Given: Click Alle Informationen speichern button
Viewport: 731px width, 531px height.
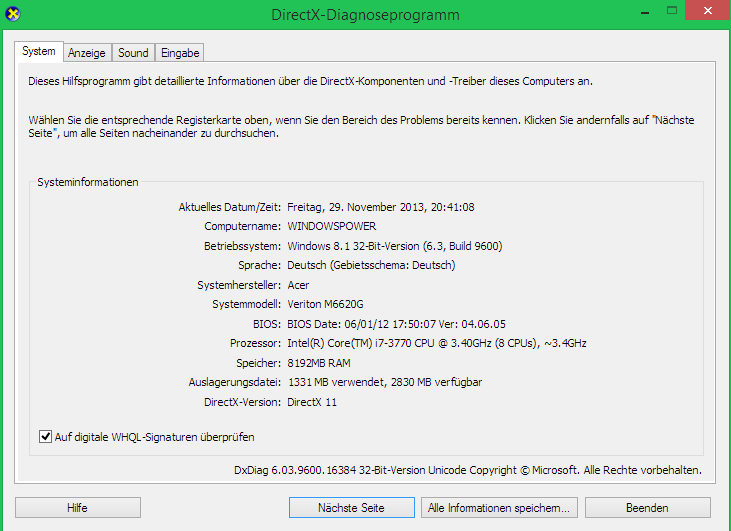Looking at the screenshot, I should [499, 508].
